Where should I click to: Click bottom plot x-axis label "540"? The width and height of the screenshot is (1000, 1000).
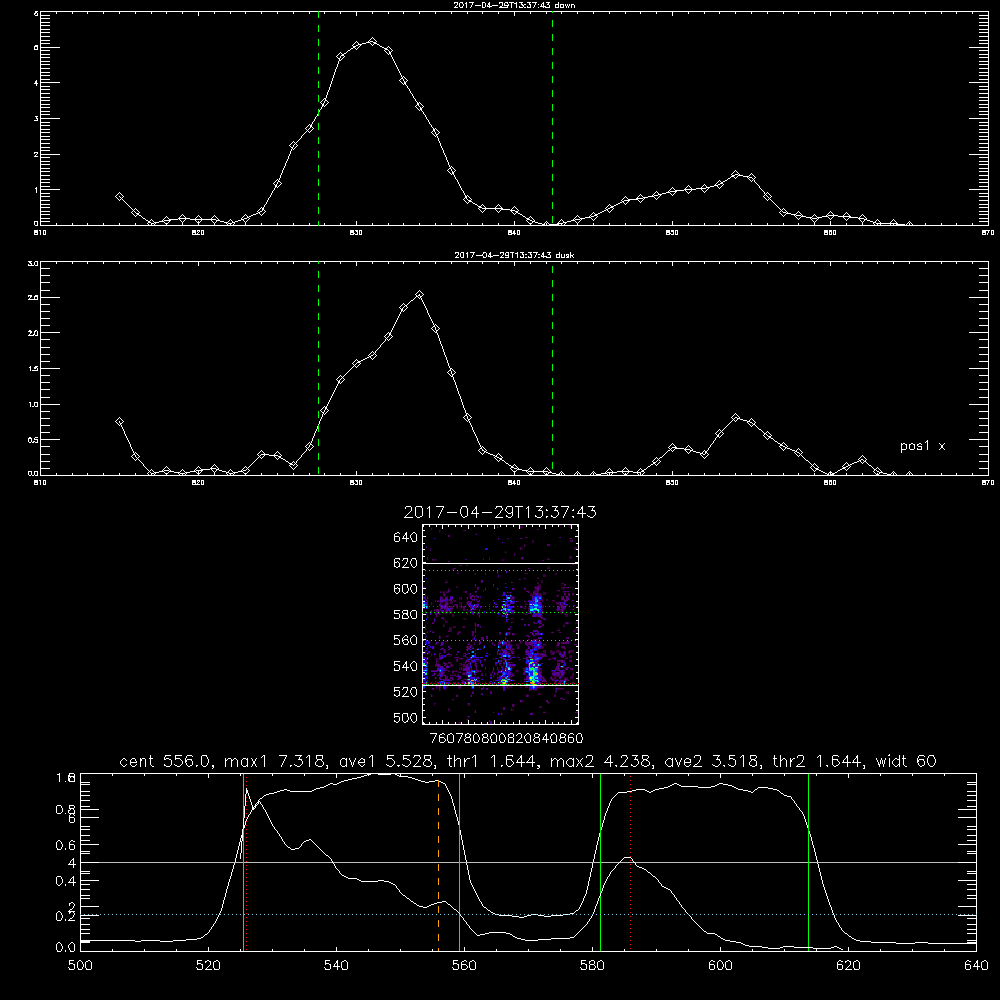(336, 966)
